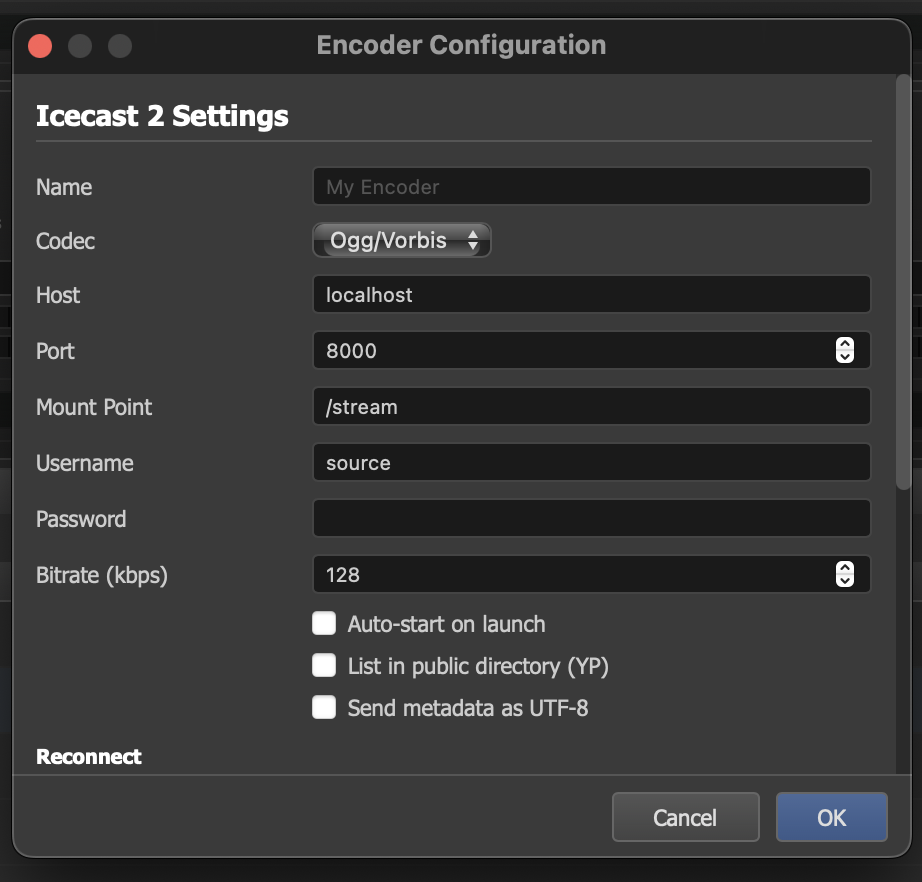Click the vertical scrollbar of the settings panel
Image resolution: width=922 pixels, height=882 pixels.
903,282
